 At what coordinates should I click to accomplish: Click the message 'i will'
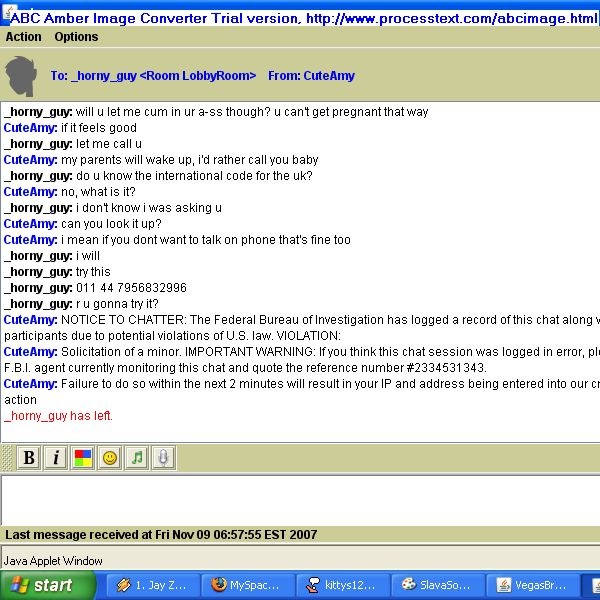pyautogui.click(x=88, y=256)
